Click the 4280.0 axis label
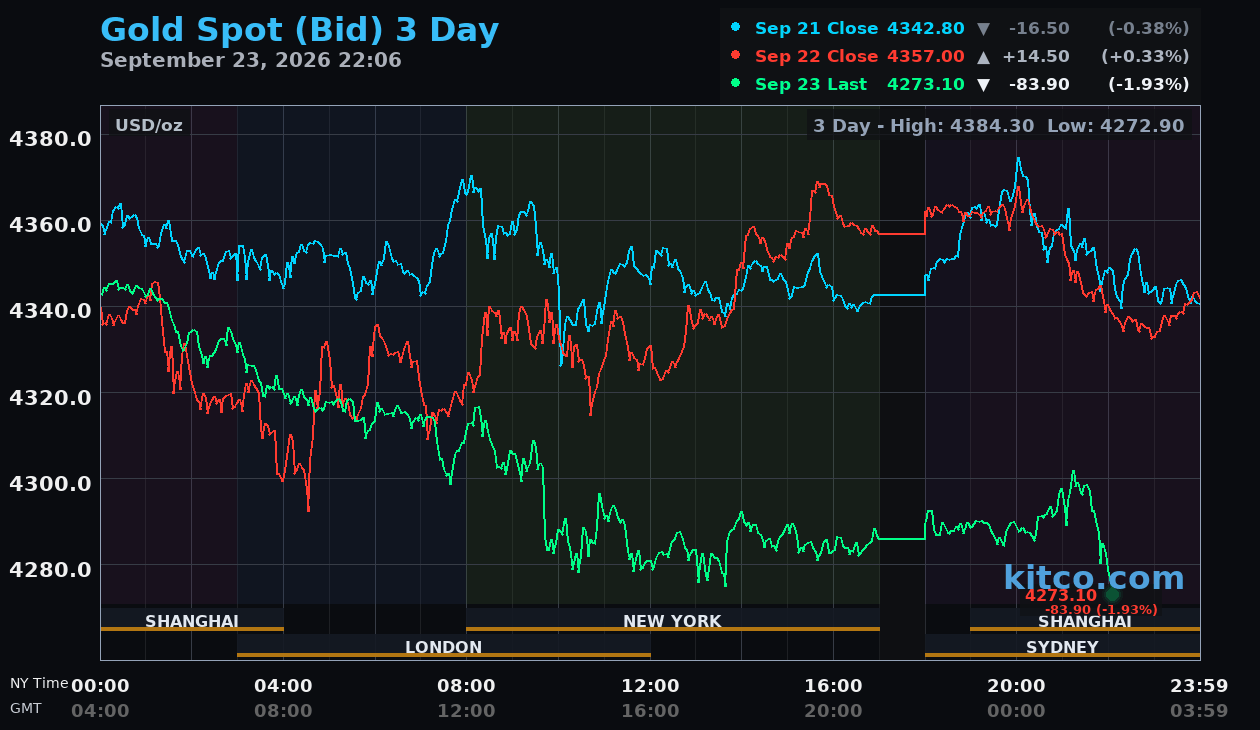This screenshot has height=730, width=1260. click(x=50, y=568)
